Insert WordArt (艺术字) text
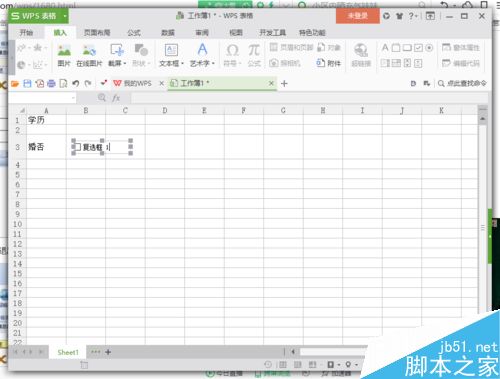The height and width of the screenshot is (379, 500). pos(202,55)
